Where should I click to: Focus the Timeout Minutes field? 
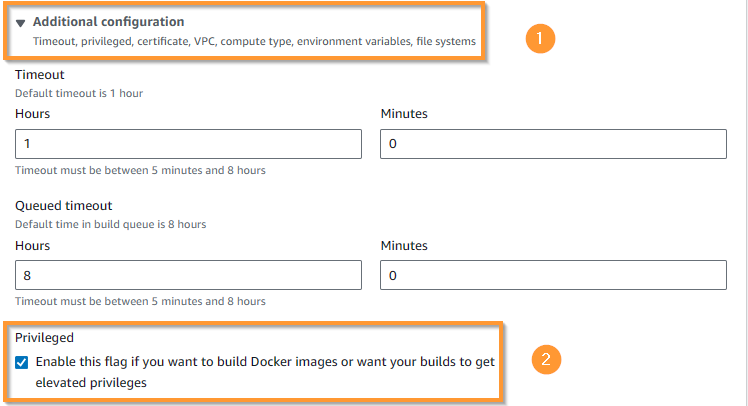[x=553, y=144]
